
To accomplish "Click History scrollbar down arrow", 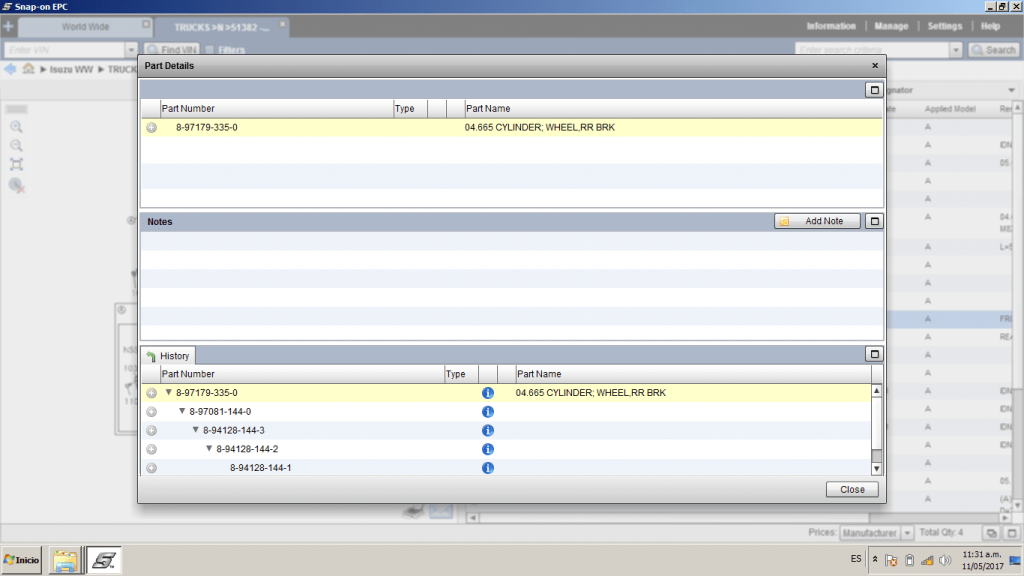I will click(x=876, y=469).
